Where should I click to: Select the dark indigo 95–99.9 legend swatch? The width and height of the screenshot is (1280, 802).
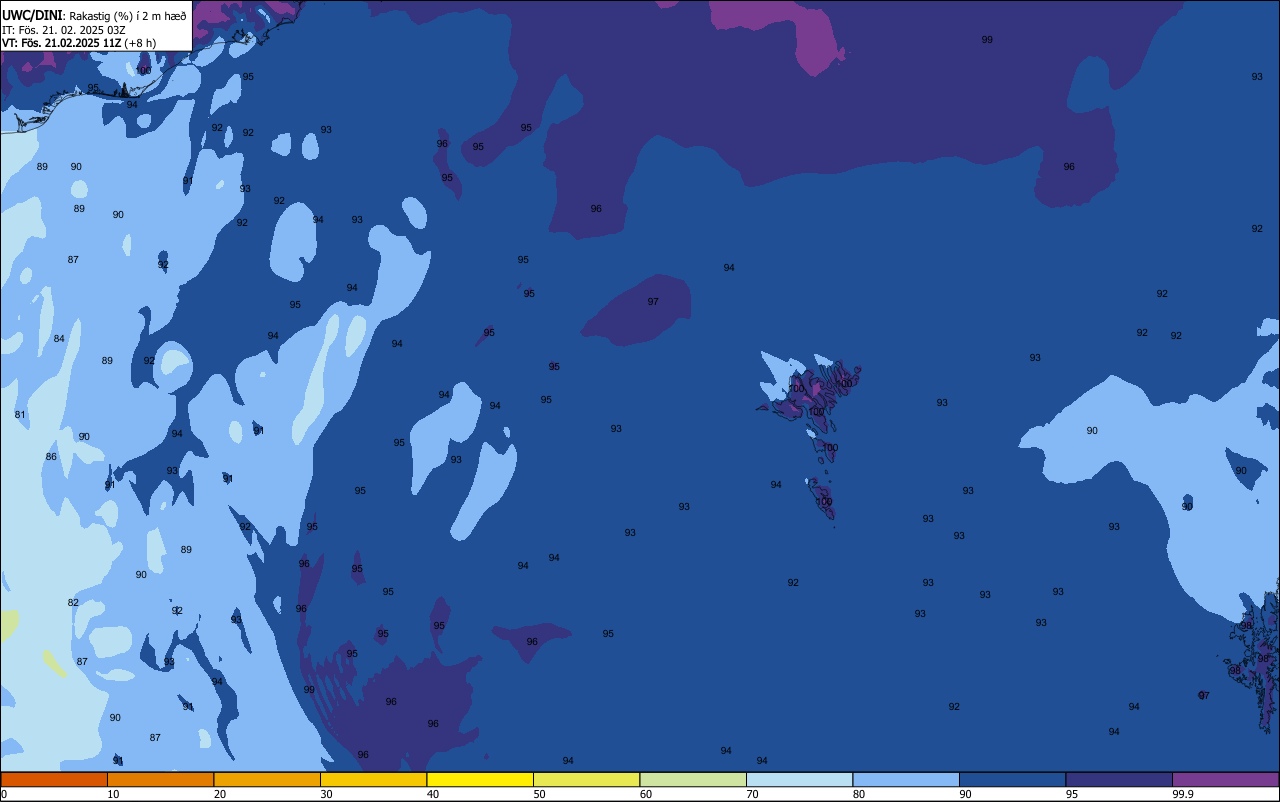1119,779
